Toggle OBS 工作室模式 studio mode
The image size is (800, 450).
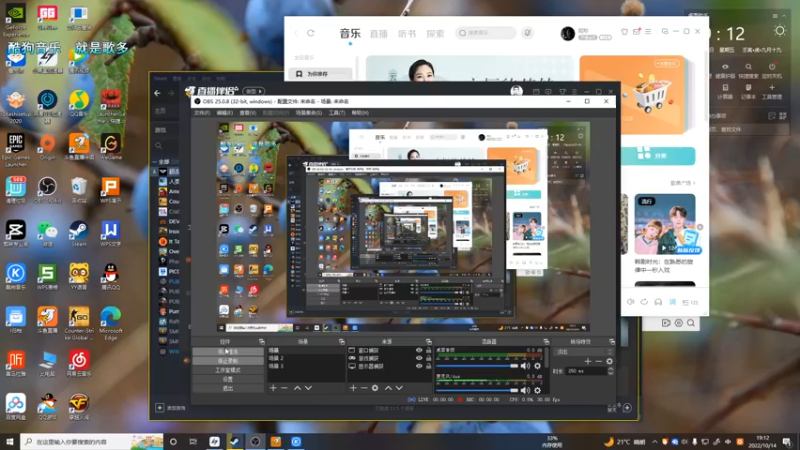228,370
